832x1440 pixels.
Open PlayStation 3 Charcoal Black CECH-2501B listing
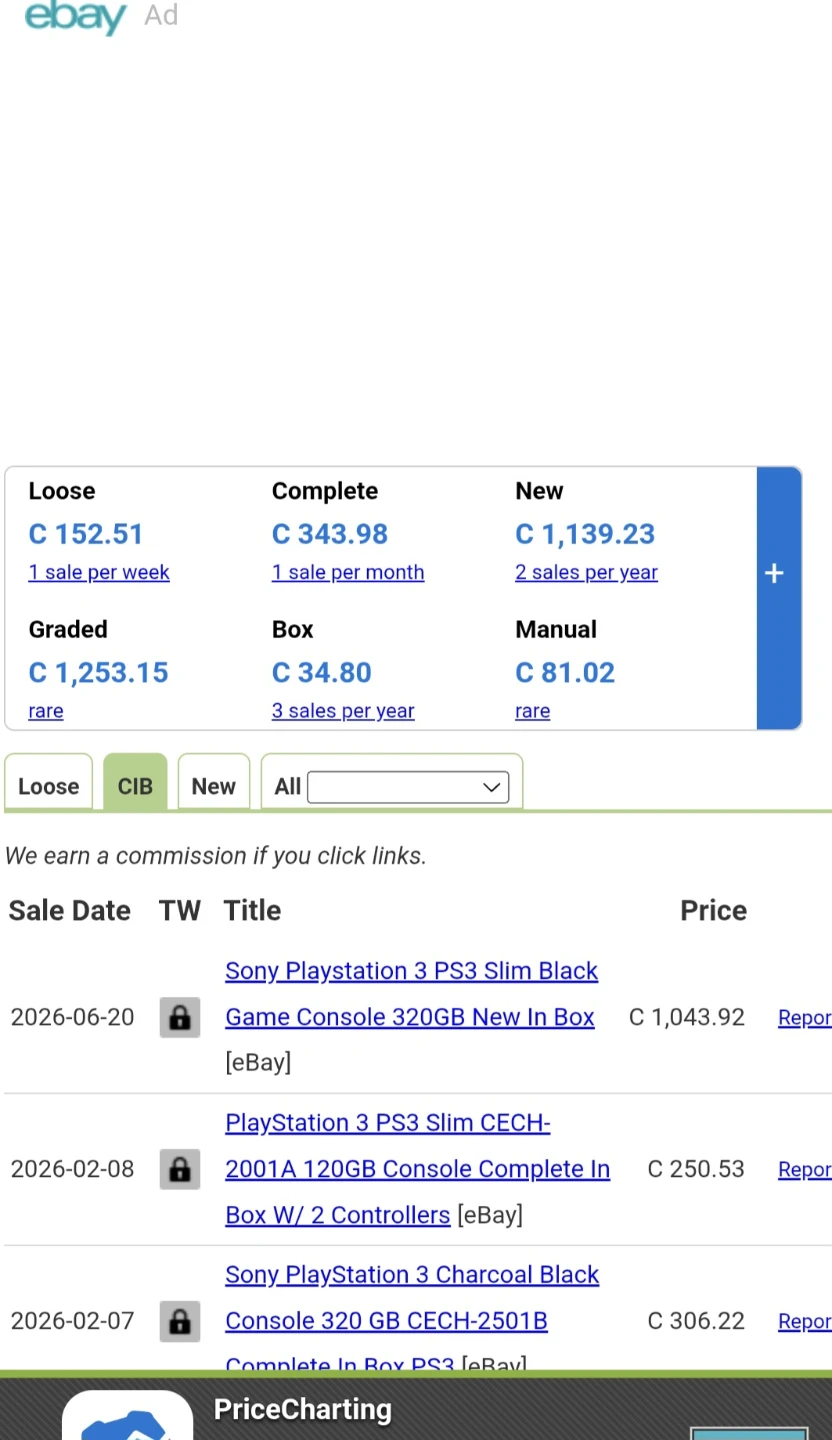[412, 1320]
